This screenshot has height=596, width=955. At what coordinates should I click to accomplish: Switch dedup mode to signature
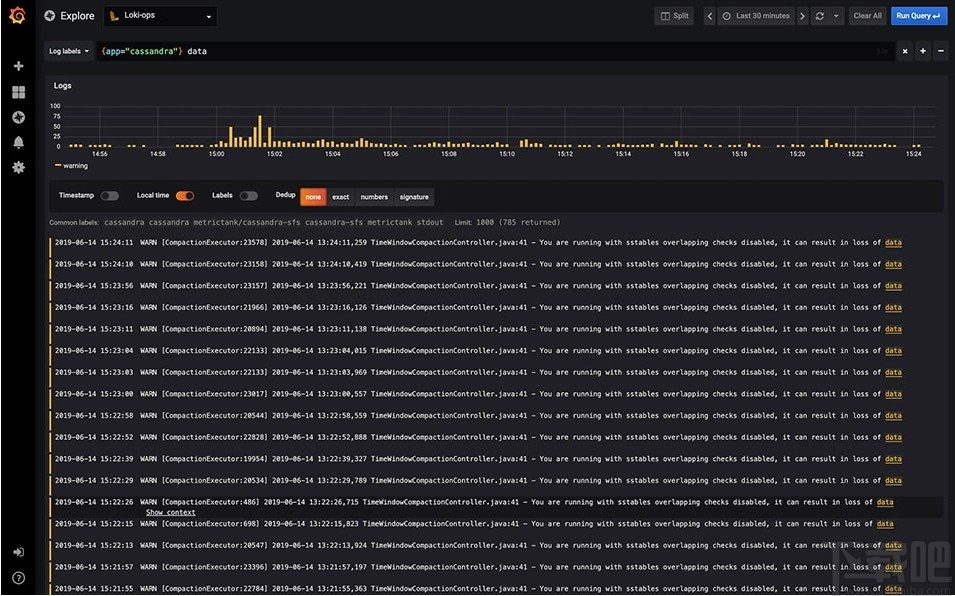413,196
